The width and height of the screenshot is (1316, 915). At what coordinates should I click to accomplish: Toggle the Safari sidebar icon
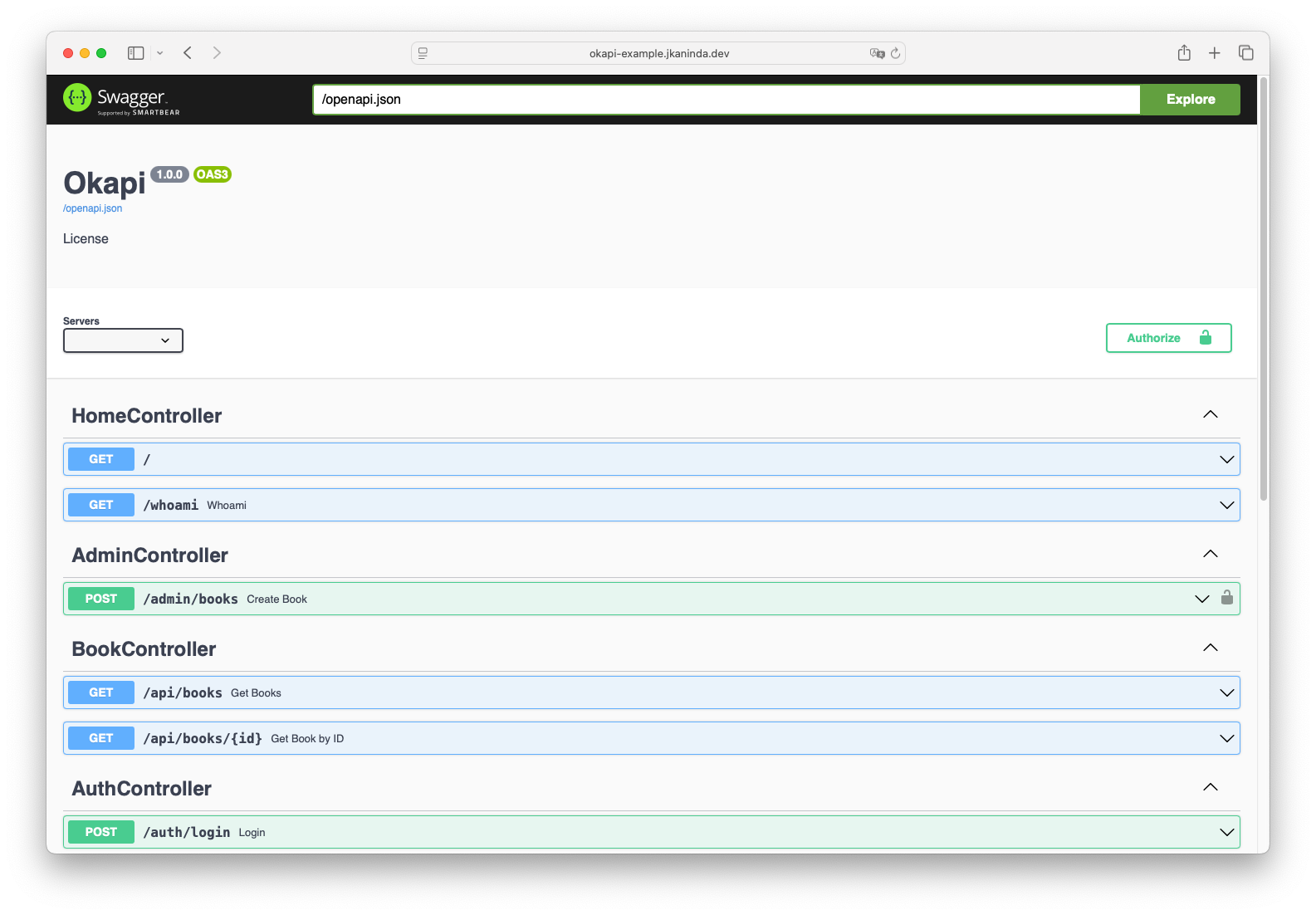pos(135,53)
